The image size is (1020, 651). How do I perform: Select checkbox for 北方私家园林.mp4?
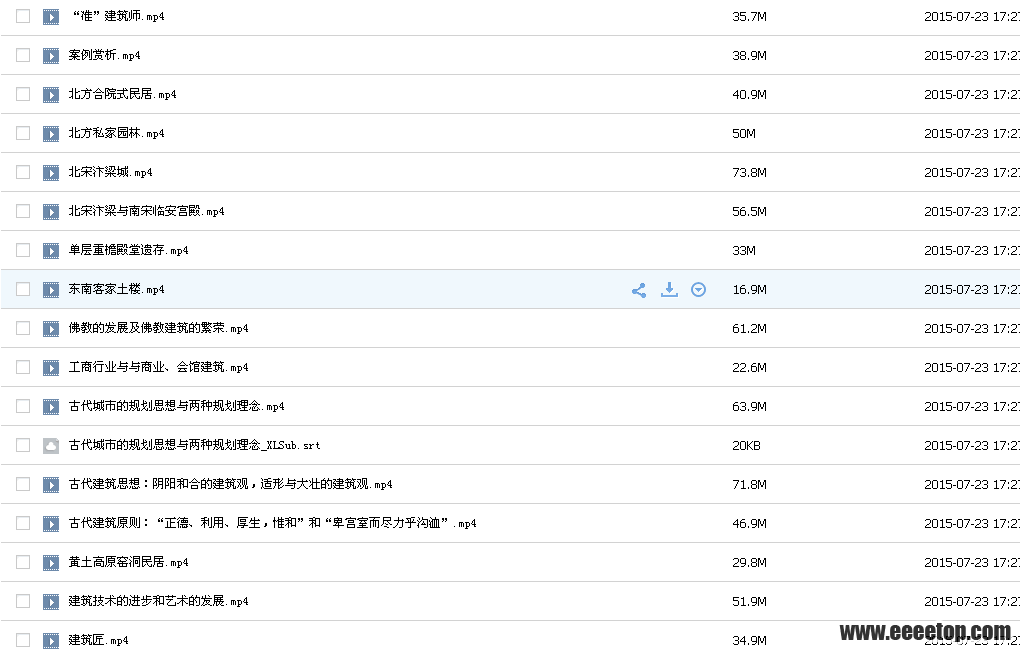[x=23, y=133]
